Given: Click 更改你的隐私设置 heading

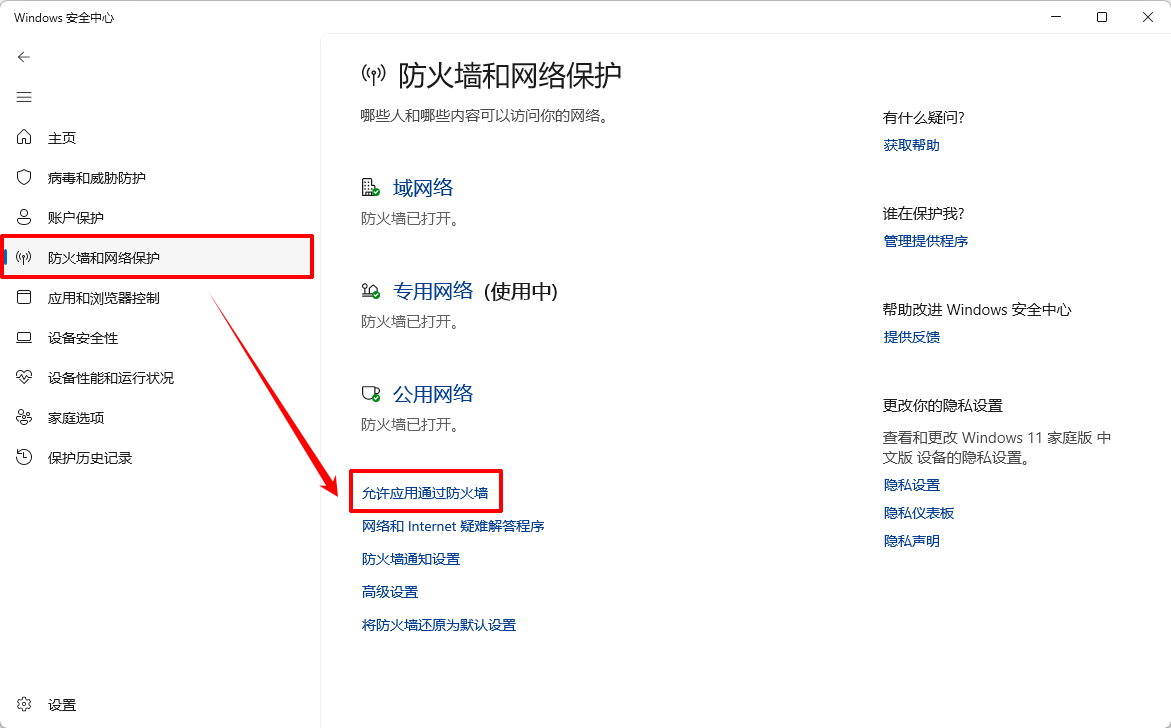Looking at the screenshot, I should (942, 405).
